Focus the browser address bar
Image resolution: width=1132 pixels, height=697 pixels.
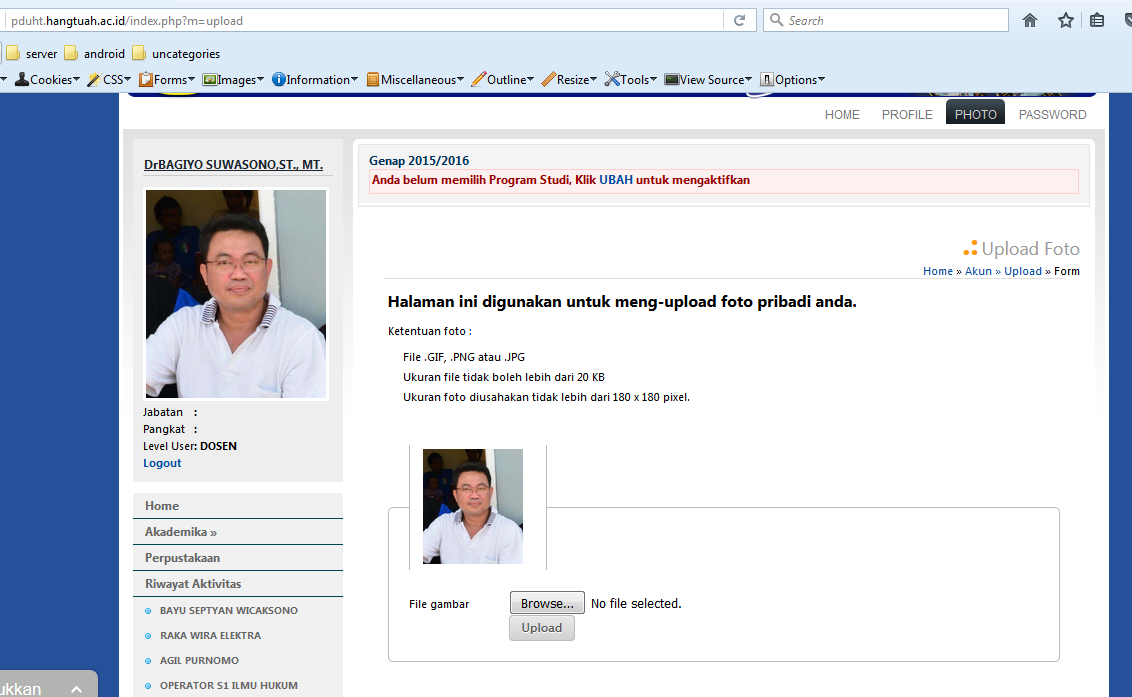[365, 20]
